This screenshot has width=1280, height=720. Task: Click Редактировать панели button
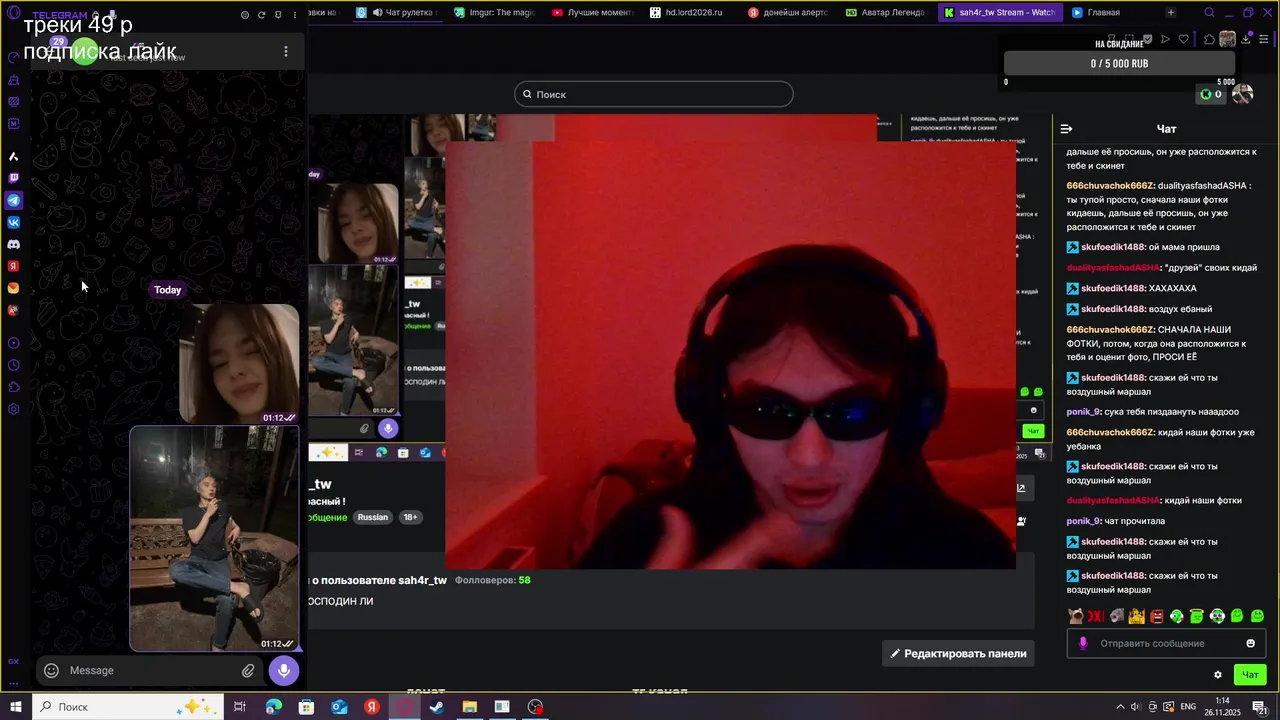coord(958,654)
